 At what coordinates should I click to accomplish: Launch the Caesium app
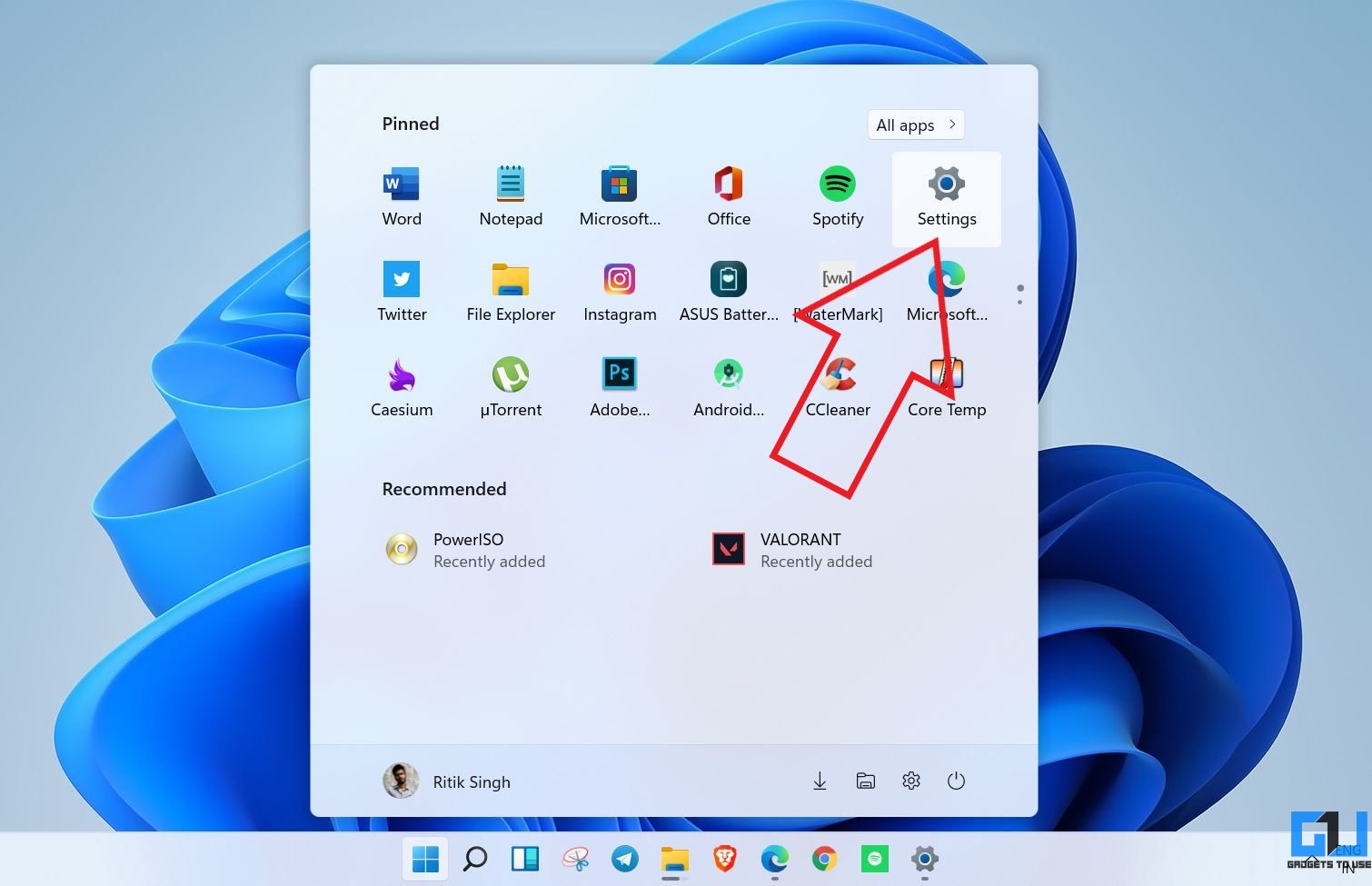click(x=402, y=389)
